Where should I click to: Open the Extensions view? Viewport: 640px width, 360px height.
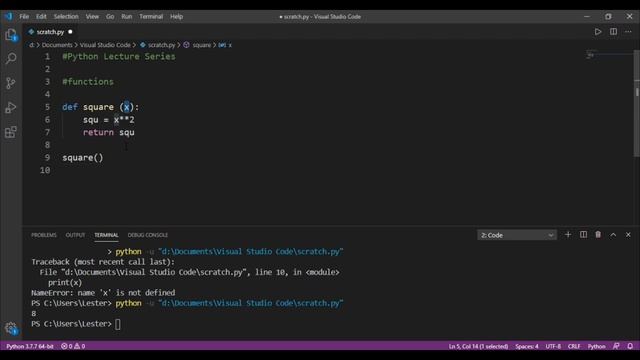coord(11,132)
